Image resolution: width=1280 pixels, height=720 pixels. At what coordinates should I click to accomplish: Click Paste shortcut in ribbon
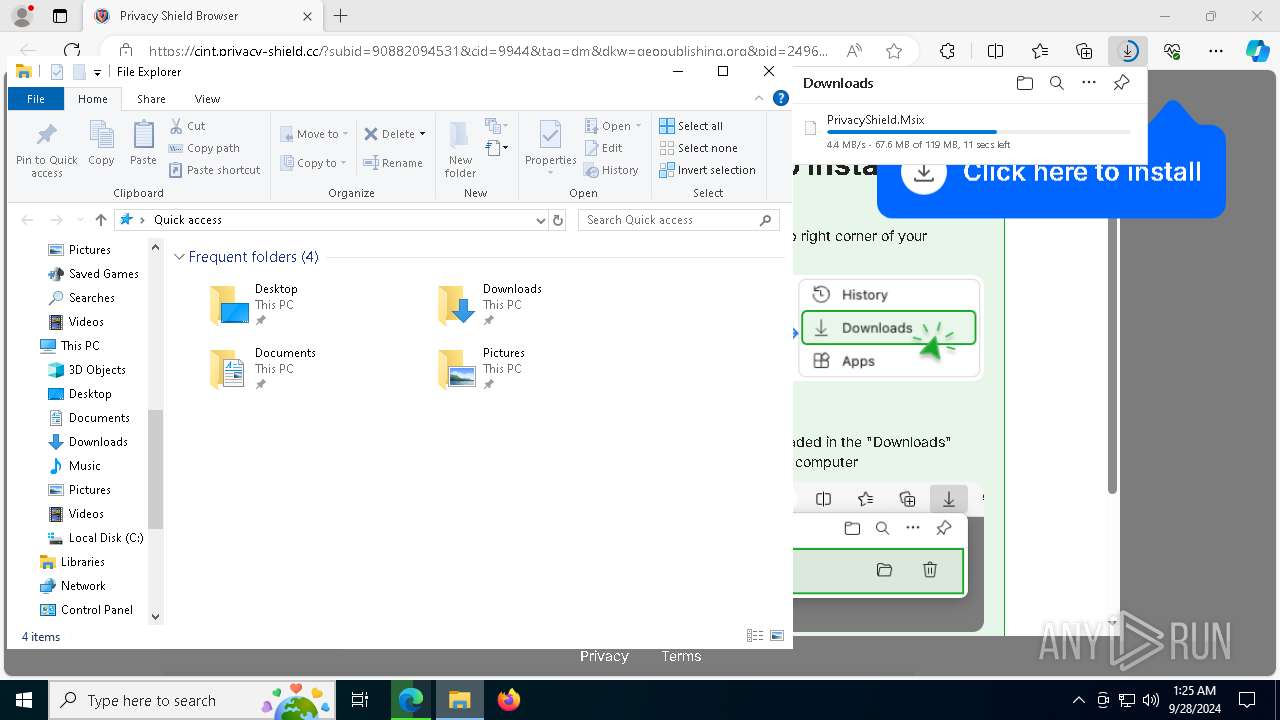pos(215,170)
